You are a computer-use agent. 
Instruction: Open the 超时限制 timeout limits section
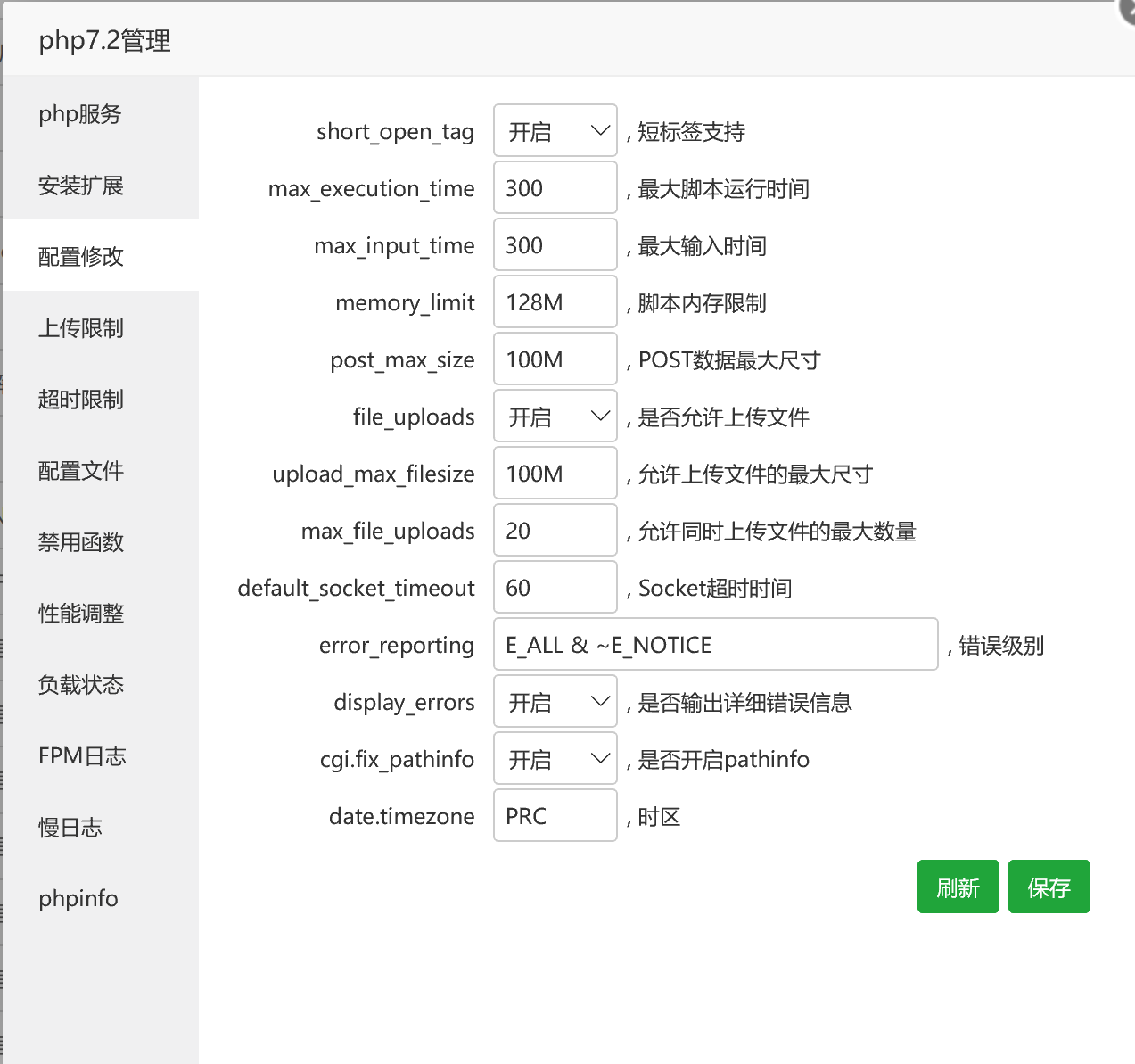tap(81, 400)
